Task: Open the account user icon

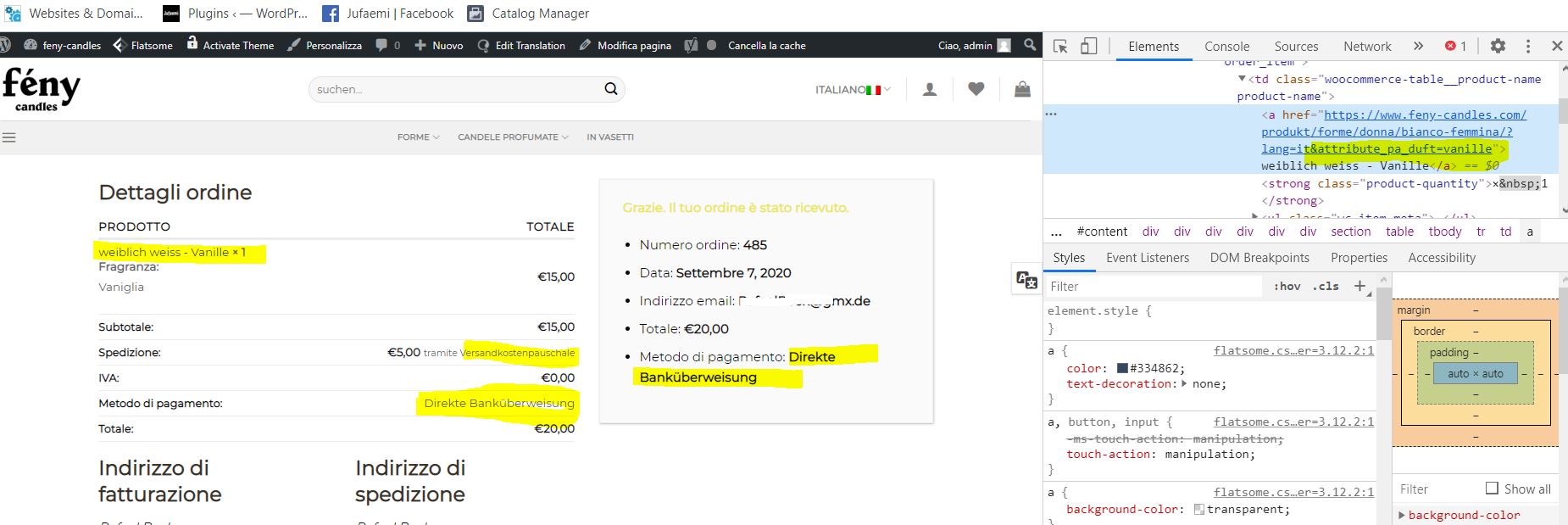Action: (930, 89)
